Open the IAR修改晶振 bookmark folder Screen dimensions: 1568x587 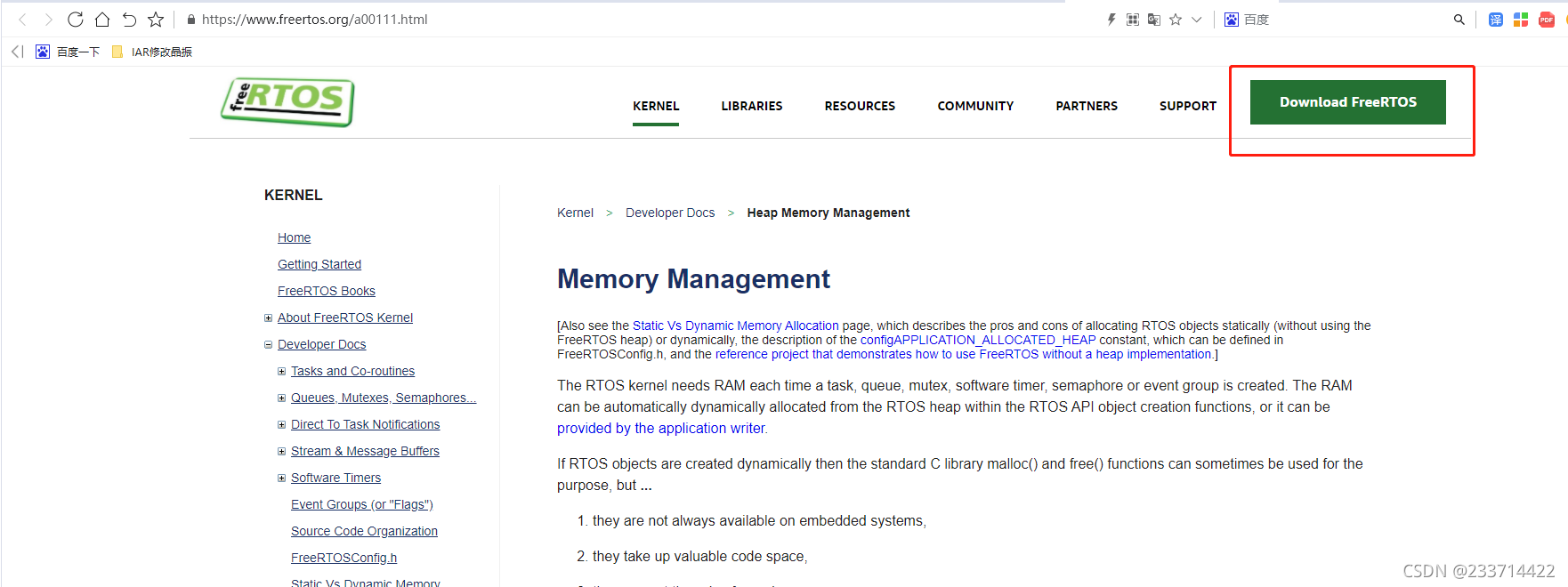click(152, 52)
